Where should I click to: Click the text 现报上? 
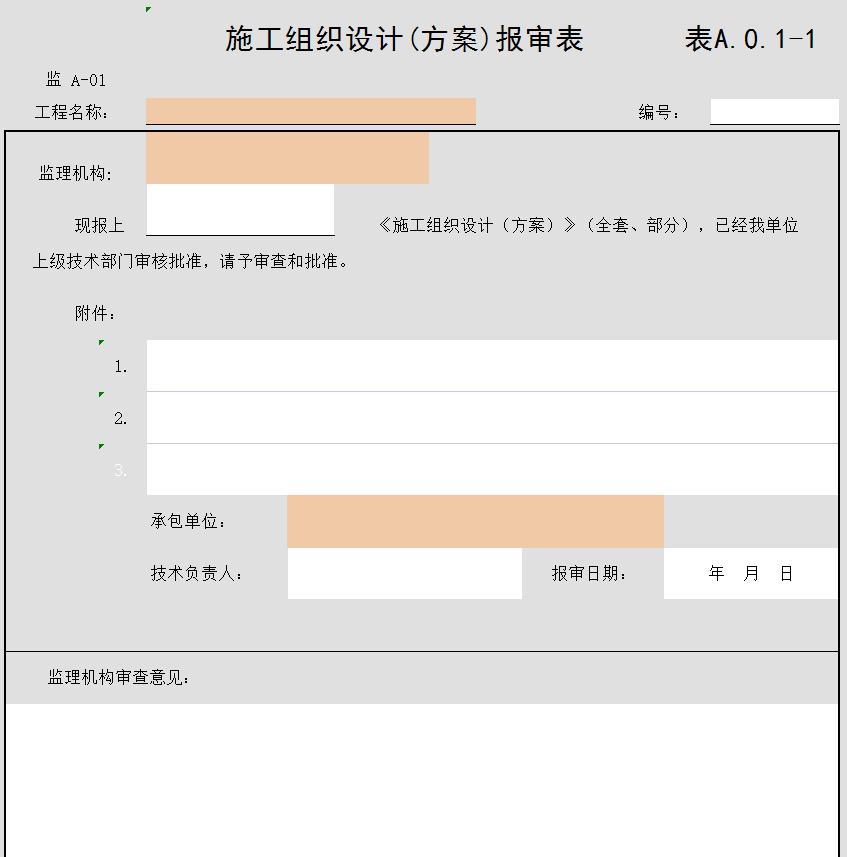99,225
